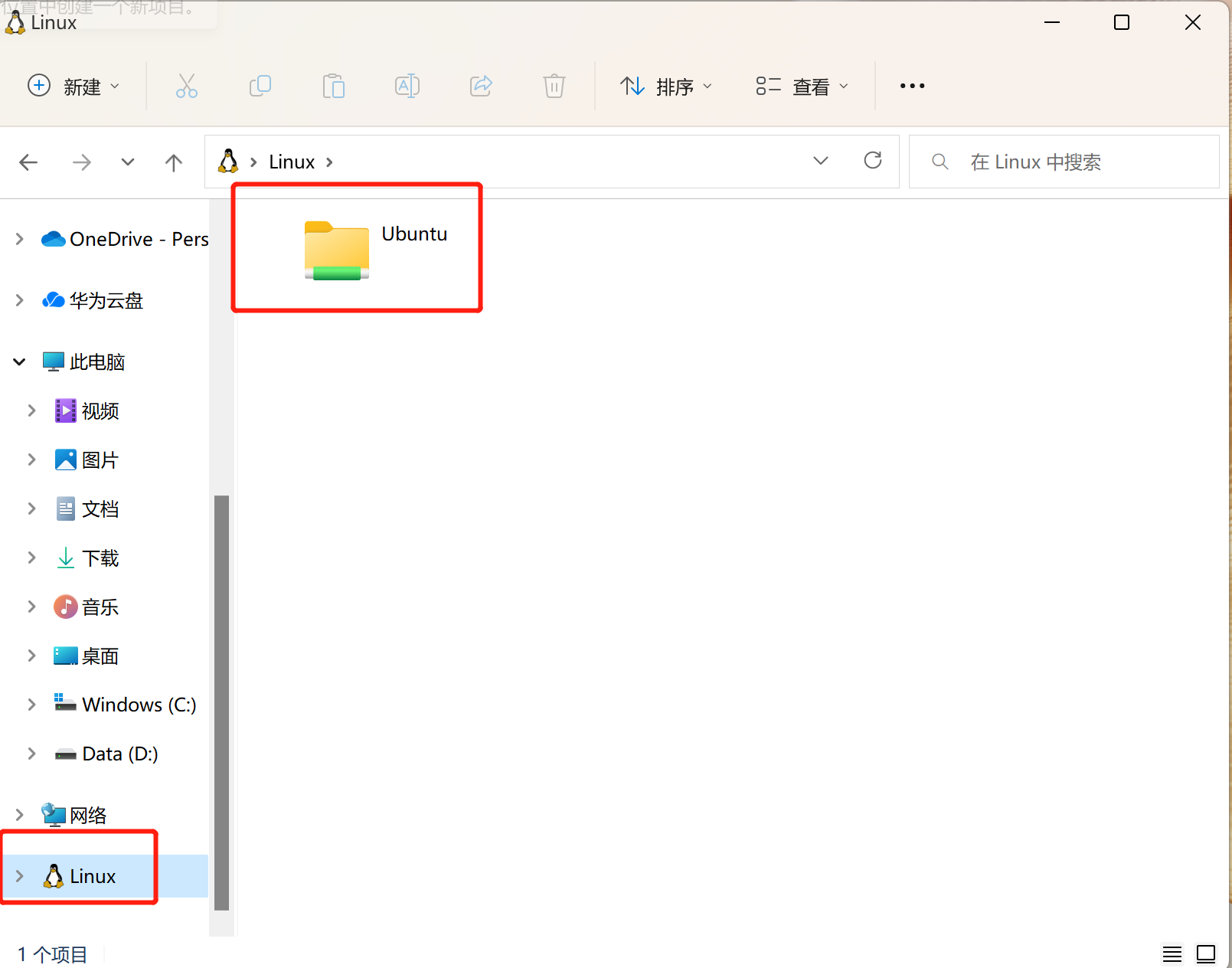Select 网络 in navigation pane

[88, 815]
